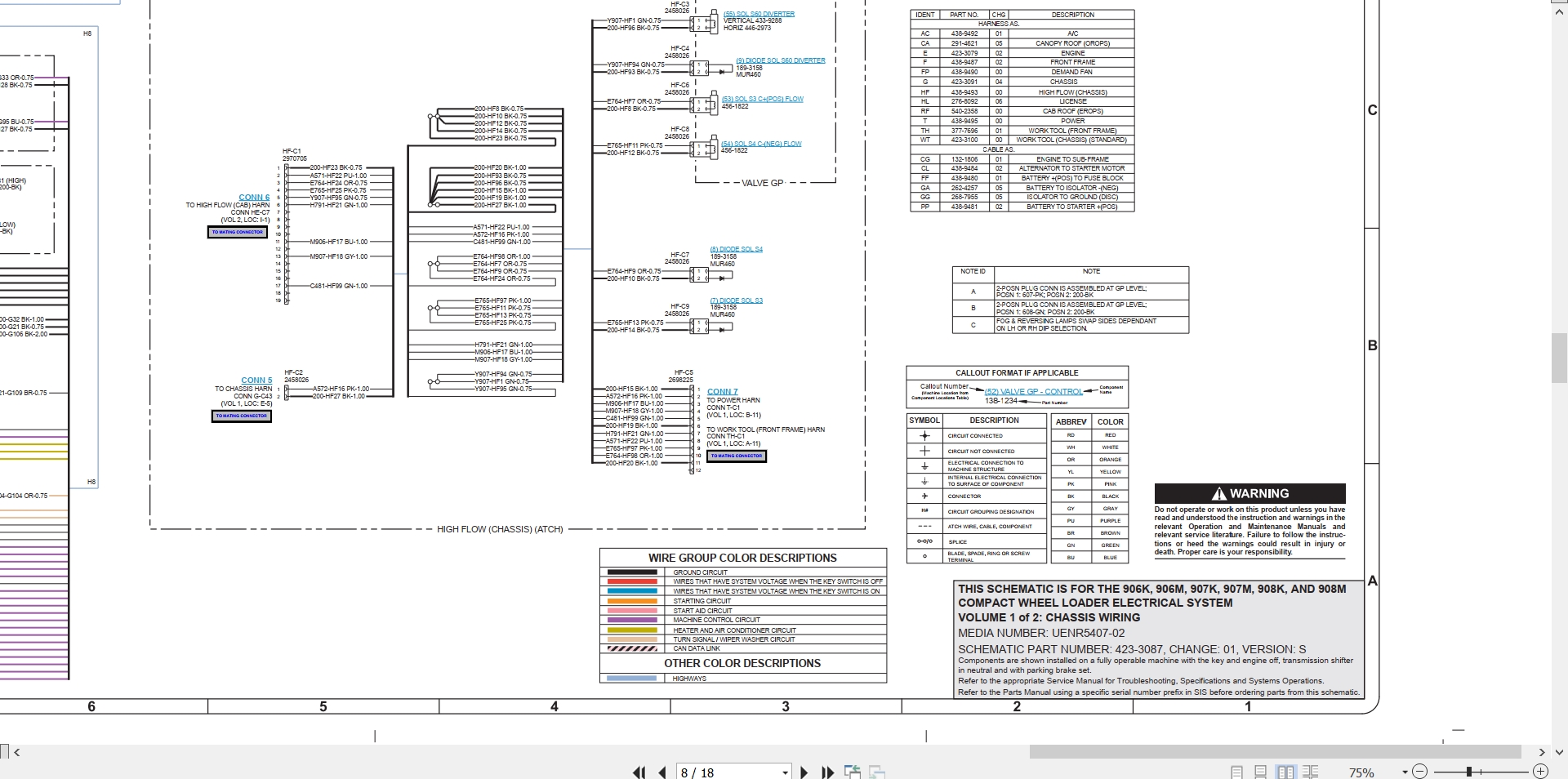Viewport: 1568px width, 779px height.
Task: Follow the (9) DIODE SOL S60 DIVERTER link
Action: [x=781, y=60]
